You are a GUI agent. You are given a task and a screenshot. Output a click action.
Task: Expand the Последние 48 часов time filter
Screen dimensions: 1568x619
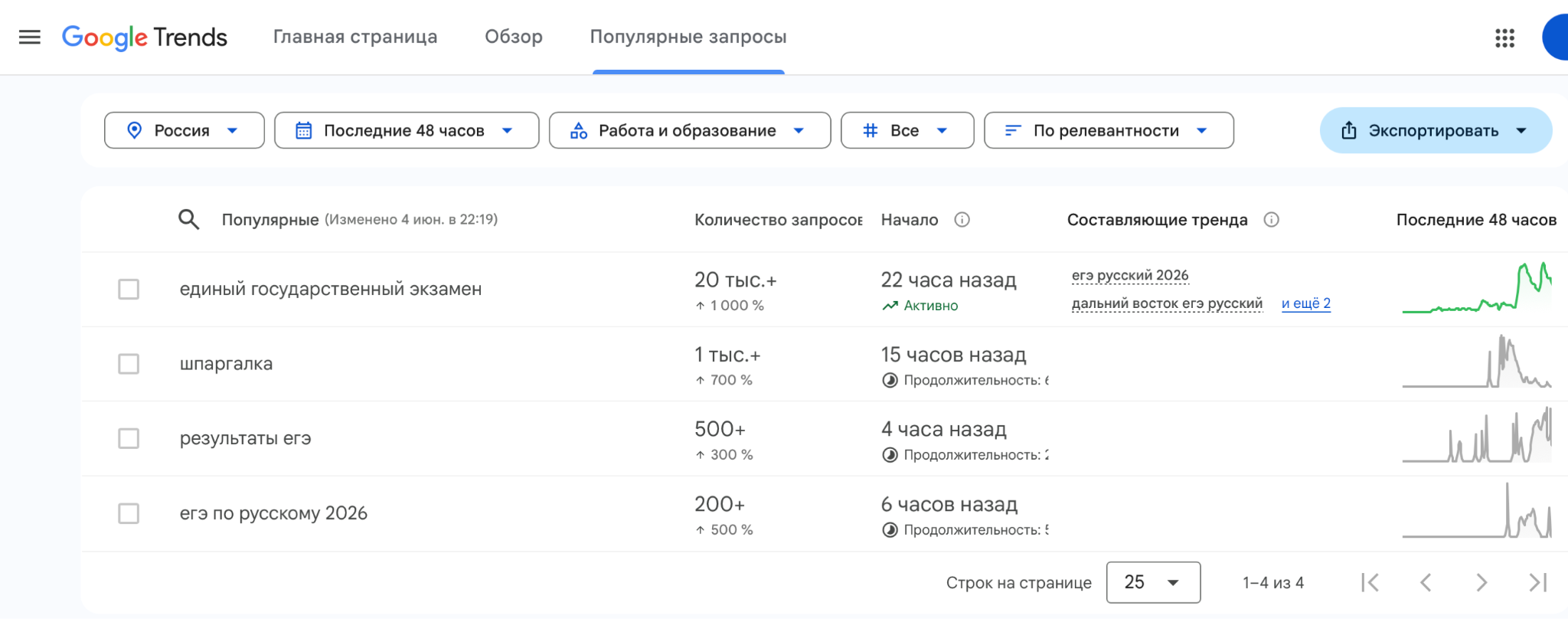pyautogui.click(x=407, y=130)
